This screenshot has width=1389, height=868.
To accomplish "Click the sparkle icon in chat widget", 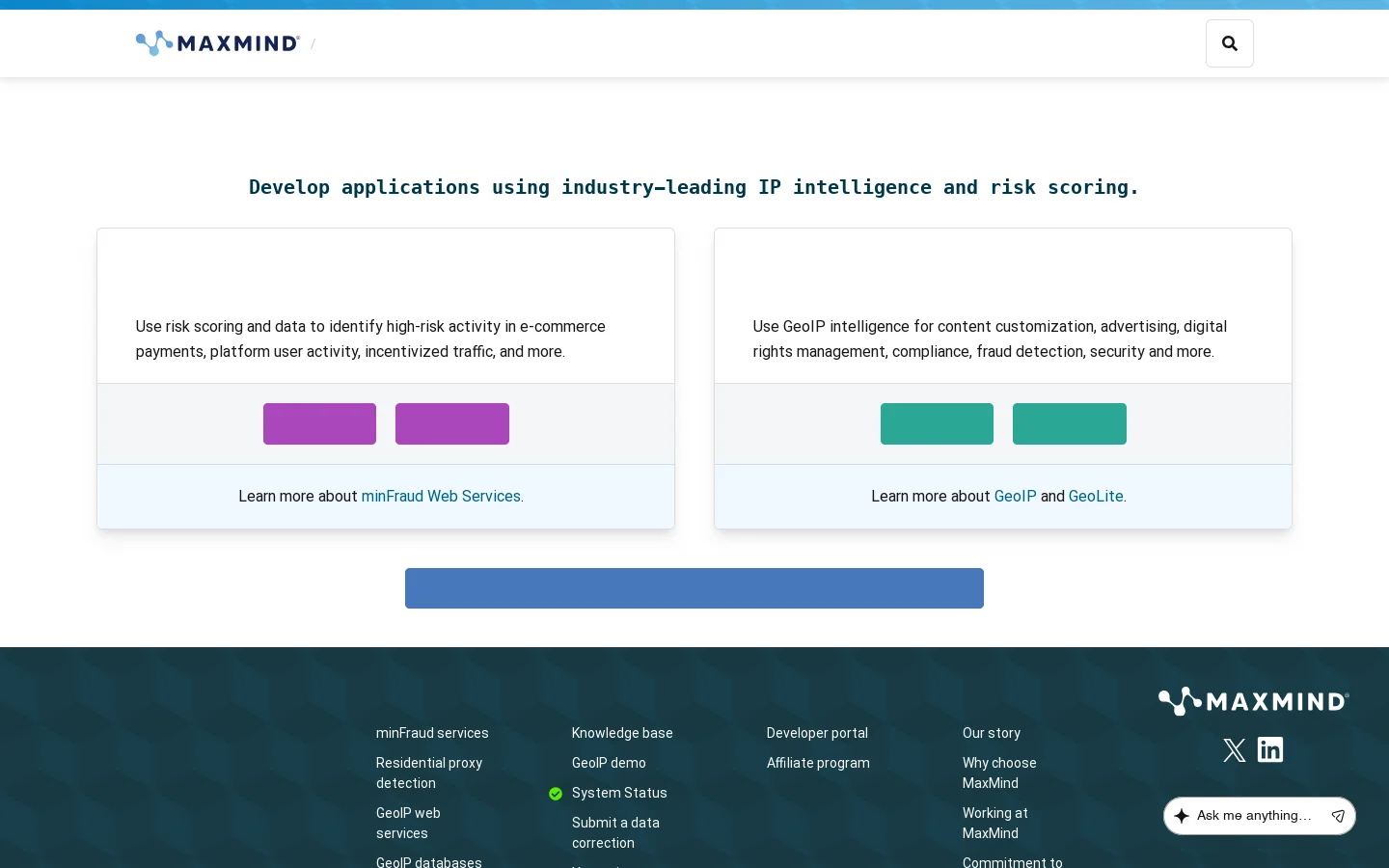I will tap(1182, 816).
